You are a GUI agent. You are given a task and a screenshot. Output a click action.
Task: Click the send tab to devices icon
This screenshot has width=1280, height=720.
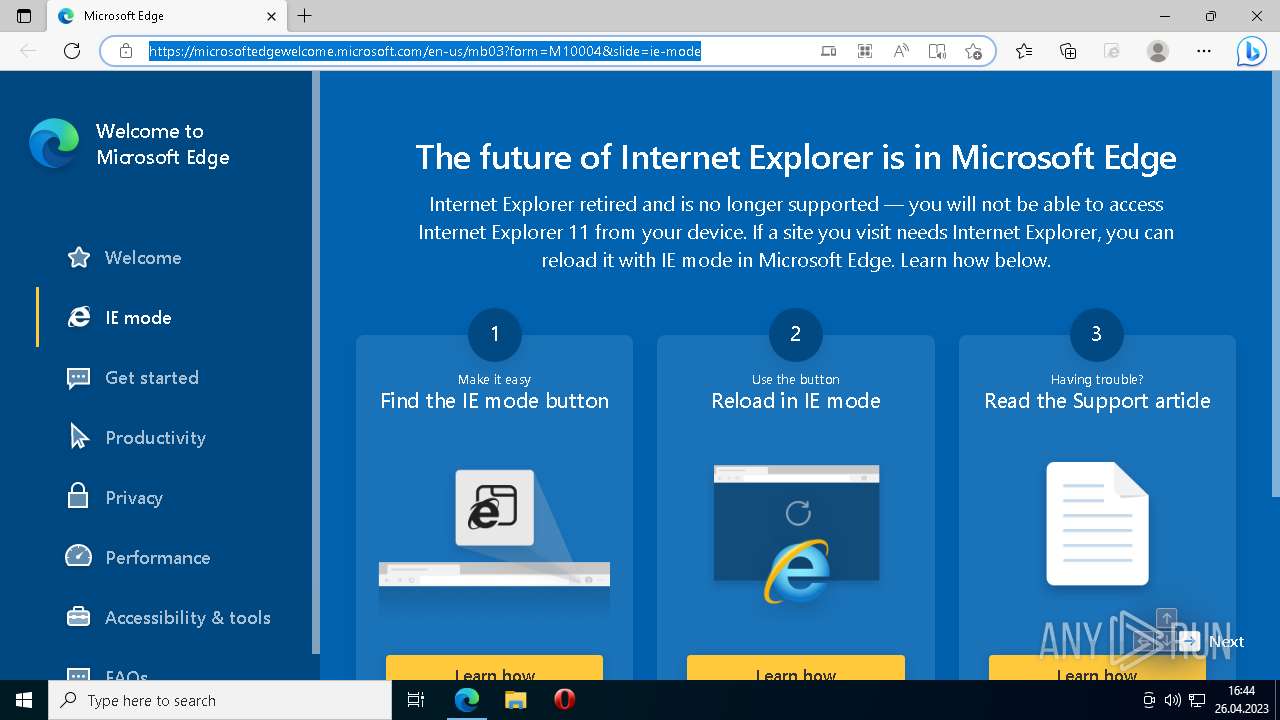coord(829,51)
